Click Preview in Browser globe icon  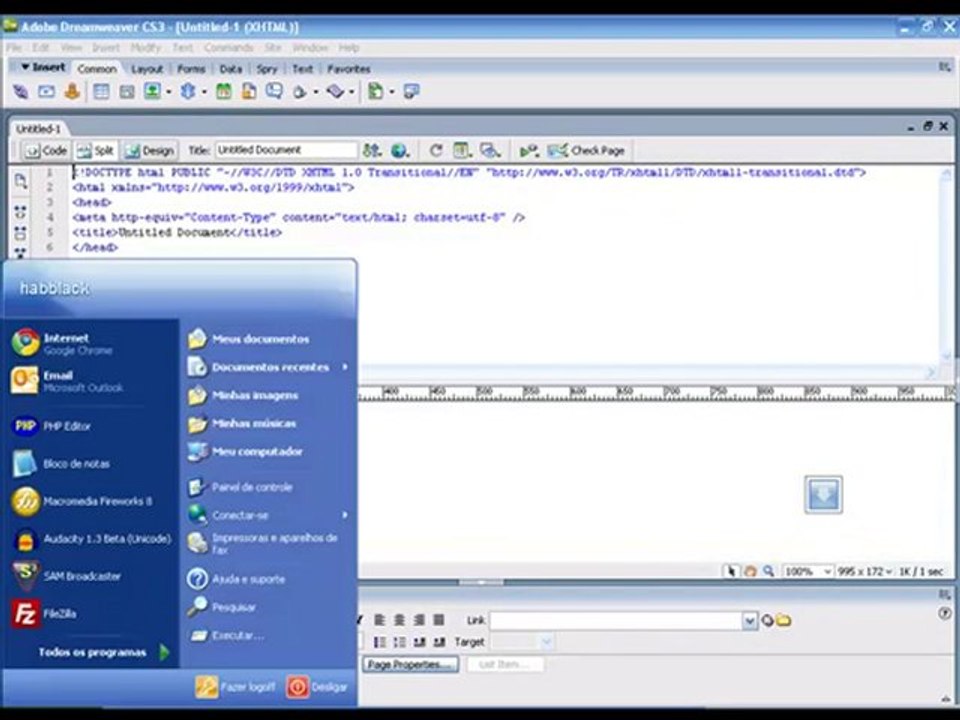400,150
